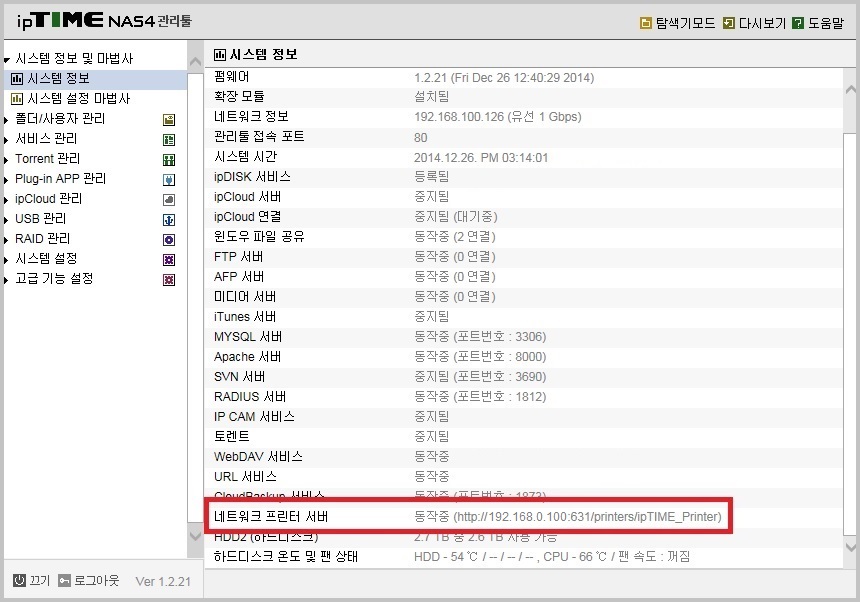This screenshot has height=602, width=860.
Task: Select the Torrent 관리 menu label
Action: point(47,158)
